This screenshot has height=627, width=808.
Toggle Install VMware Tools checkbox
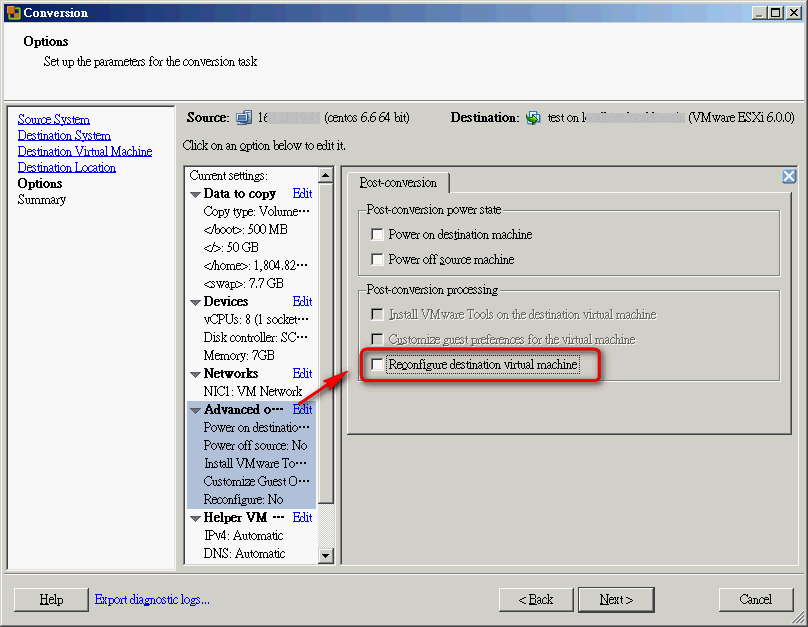point(377,314)
